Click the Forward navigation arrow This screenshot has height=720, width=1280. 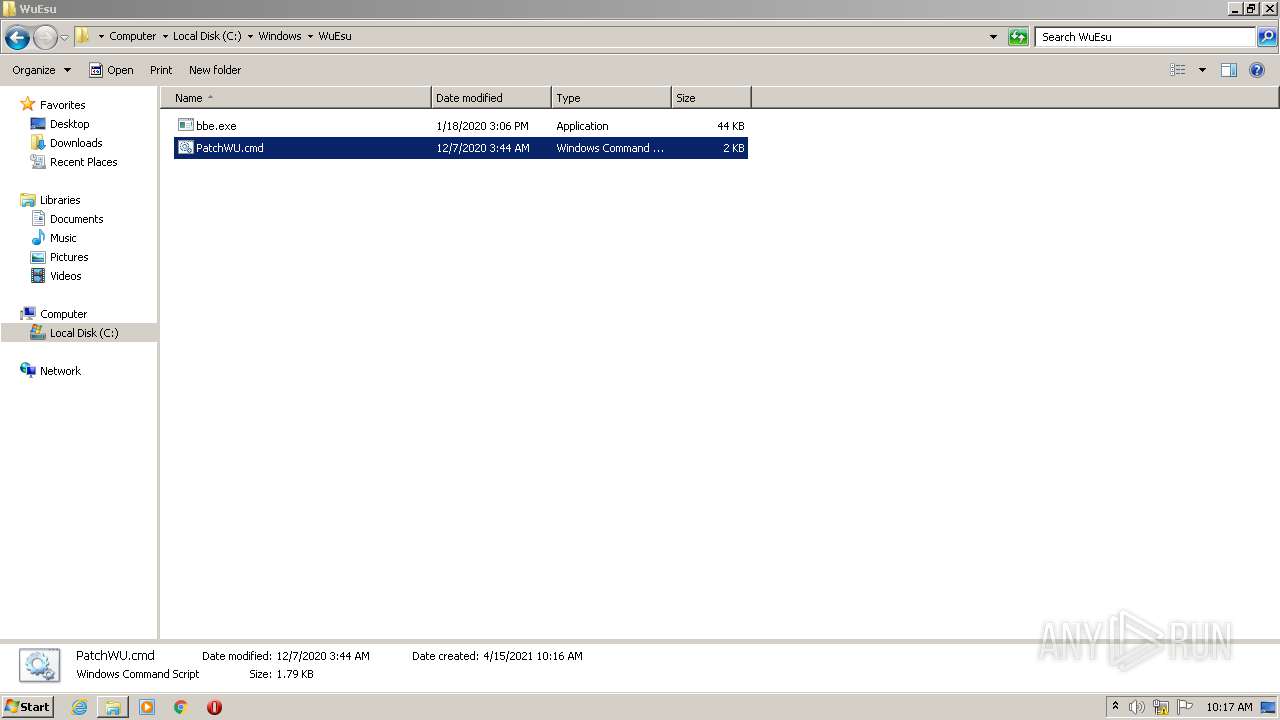point(45,37)
